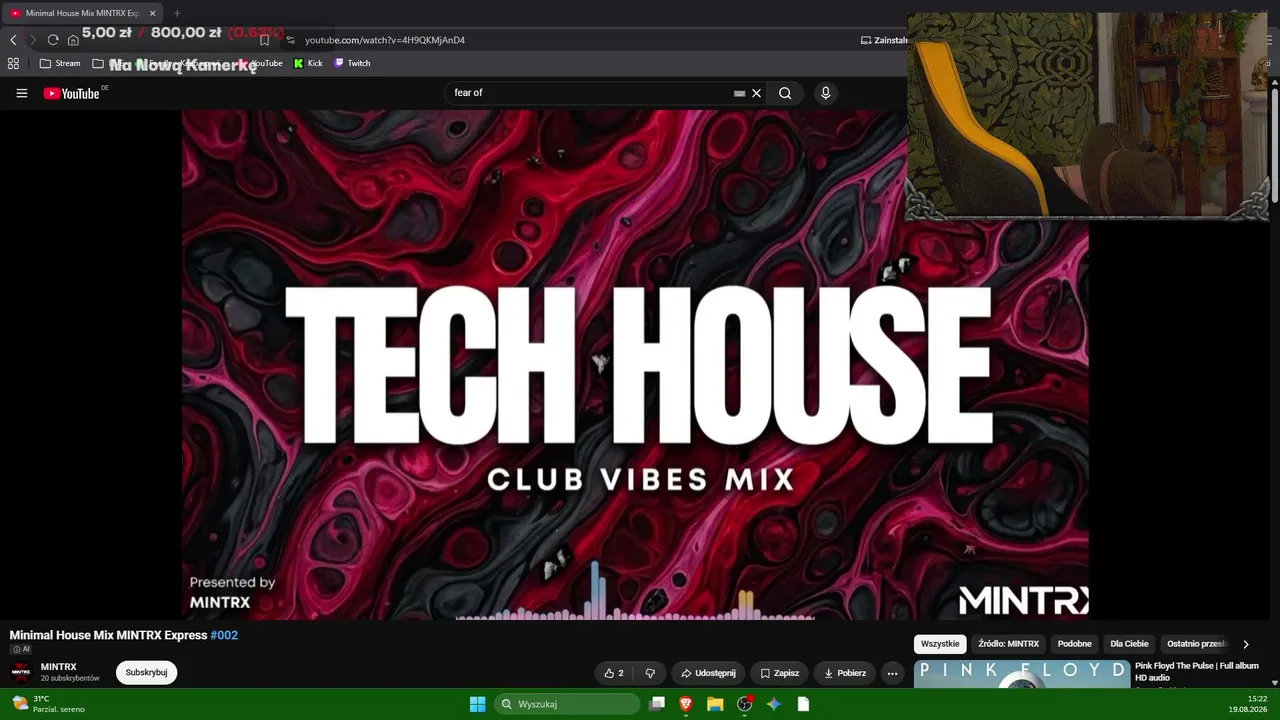
Task: Select the Źródło: MINTRX filter chip
Action: pyautogui.click(x=1008, y=644)
